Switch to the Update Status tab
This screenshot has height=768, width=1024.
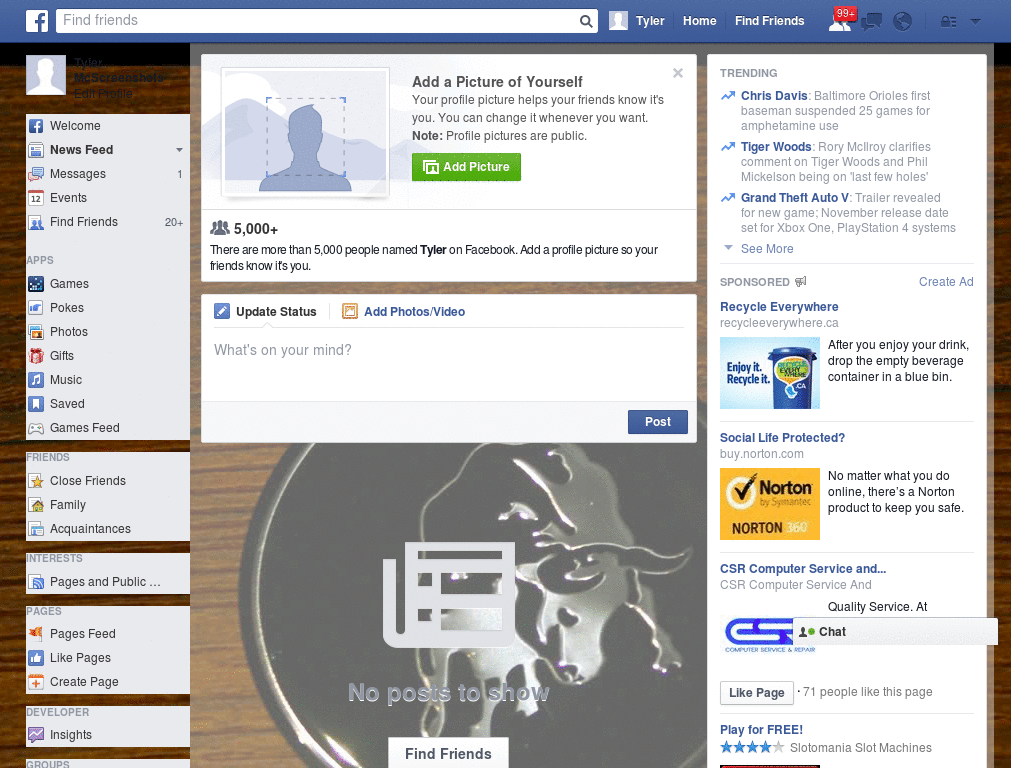click(x=266, y=312)
